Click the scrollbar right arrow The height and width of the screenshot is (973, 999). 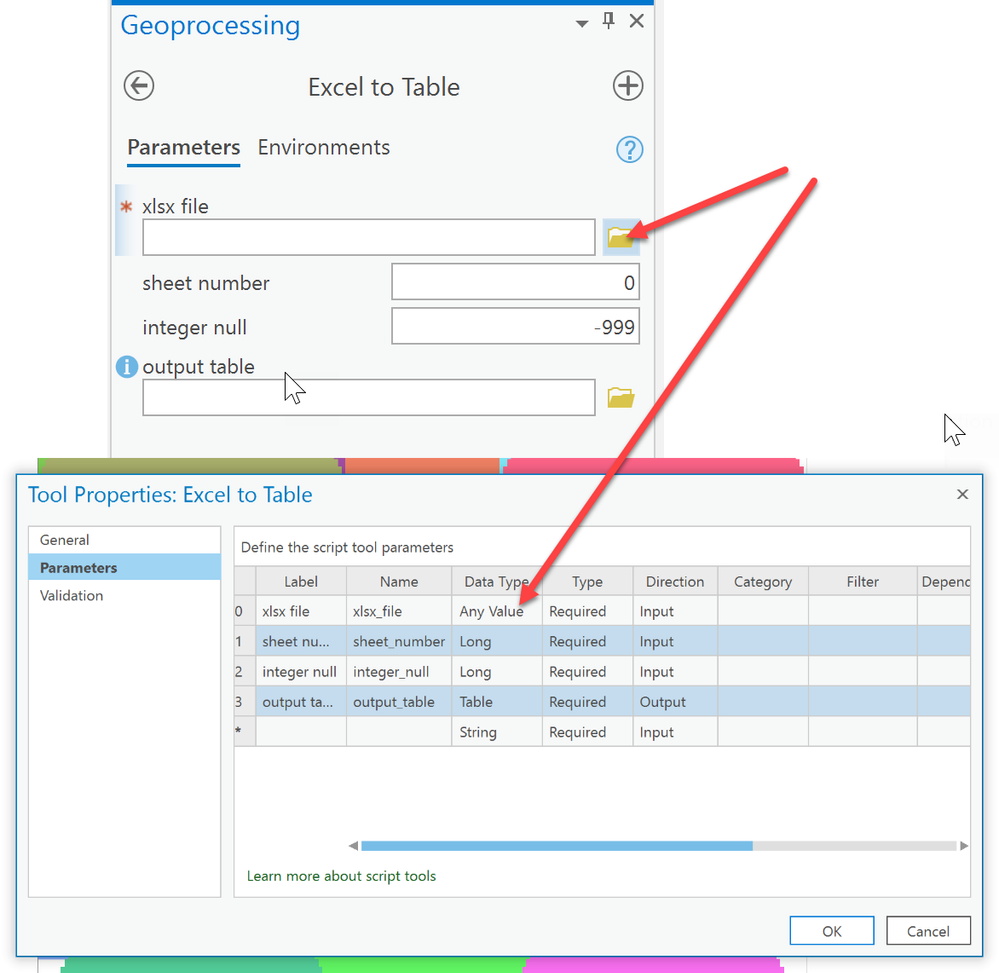coord(964,846)
